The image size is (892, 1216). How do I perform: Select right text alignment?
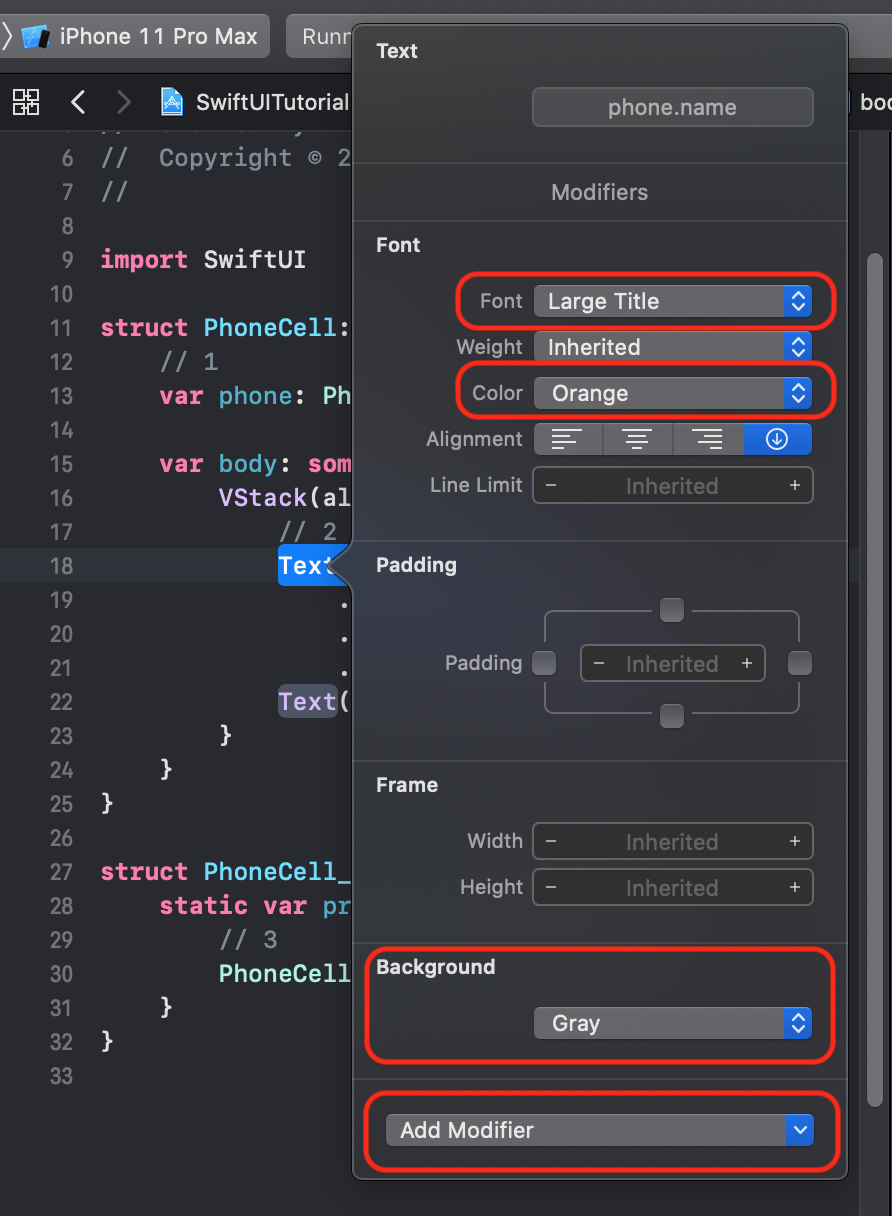click(707, 439)
